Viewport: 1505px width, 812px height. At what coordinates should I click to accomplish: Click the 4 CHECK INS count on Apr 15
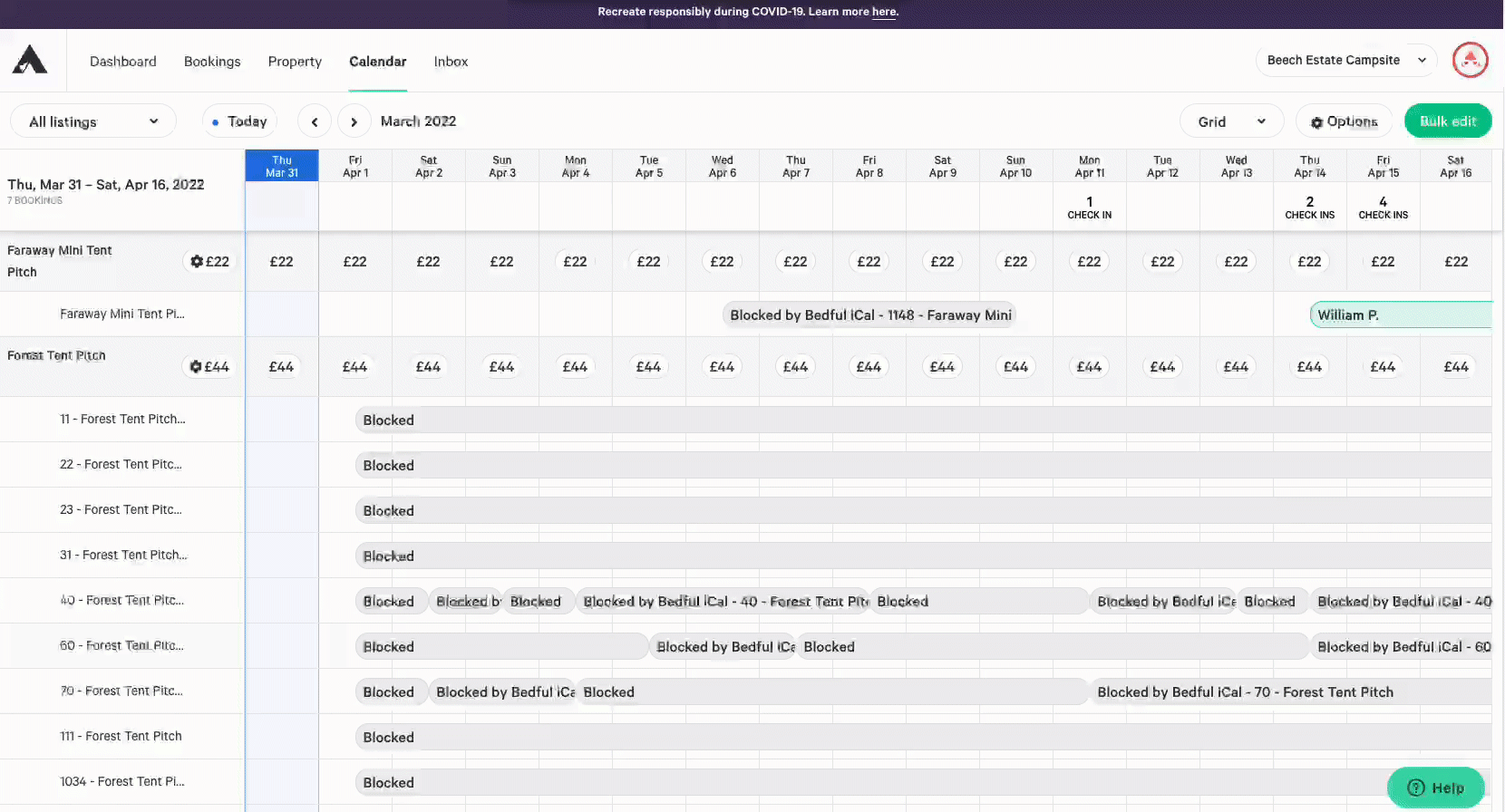(x=1384, y=208)
